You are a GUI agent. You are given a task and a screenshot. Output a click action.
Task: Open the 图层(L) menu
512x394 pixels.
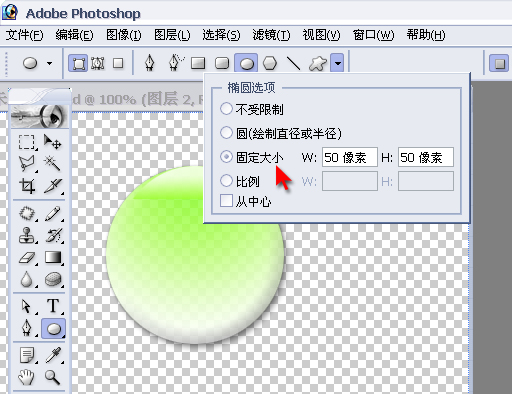pyautogui.click(x=172, y=35)
